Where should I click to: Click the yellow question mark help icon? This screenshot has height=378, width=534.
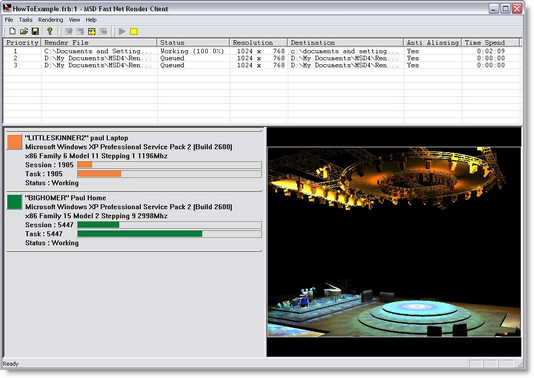click(x=50, y=31)
